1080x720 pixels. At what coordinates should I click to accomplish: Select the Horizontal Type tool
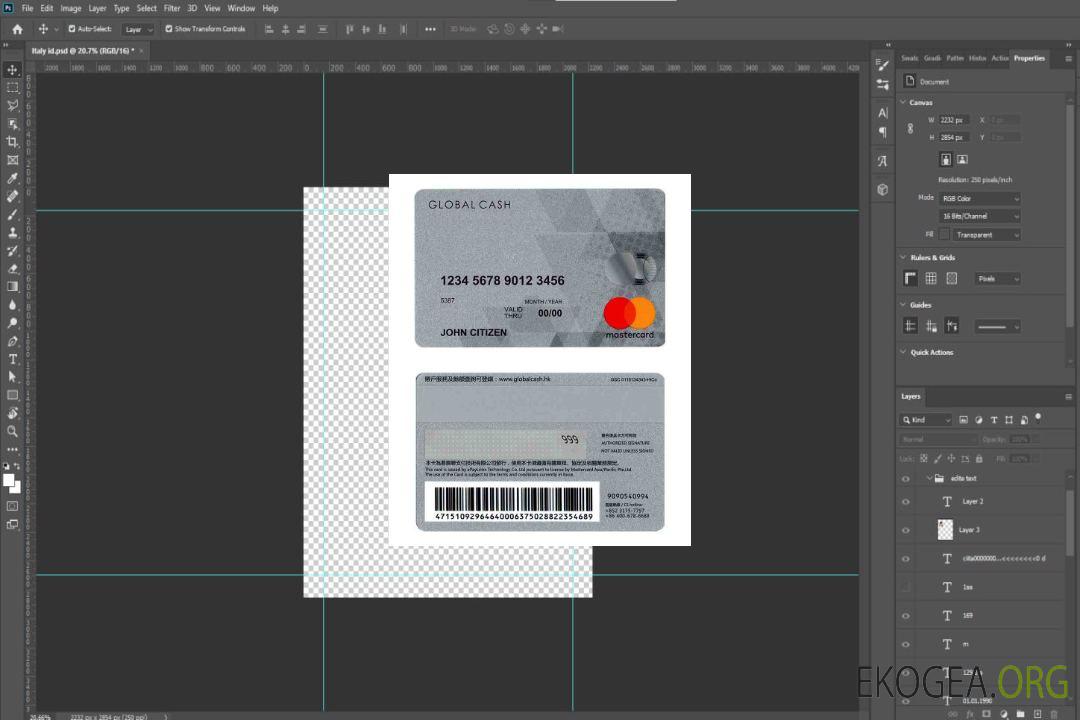pyautogui.click(x=12, y=359)
